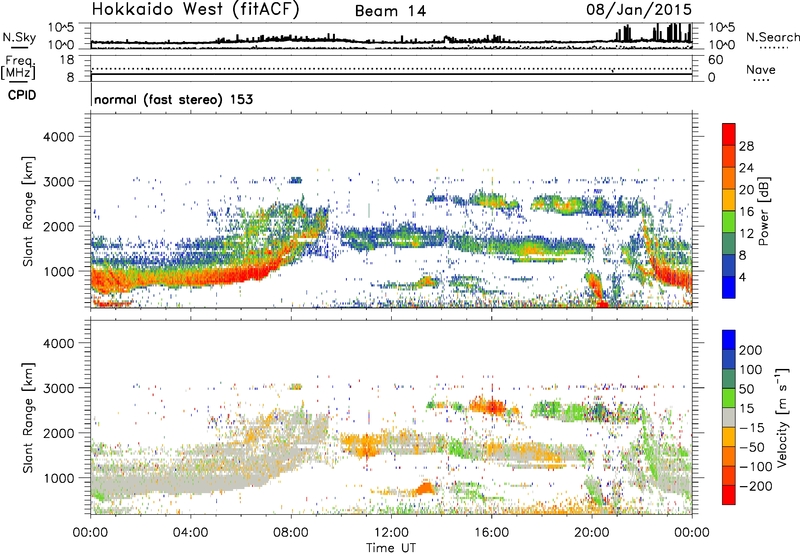Click the '12:00' time axis label
The height and width of the screenshot is (554, 800).
391,533
